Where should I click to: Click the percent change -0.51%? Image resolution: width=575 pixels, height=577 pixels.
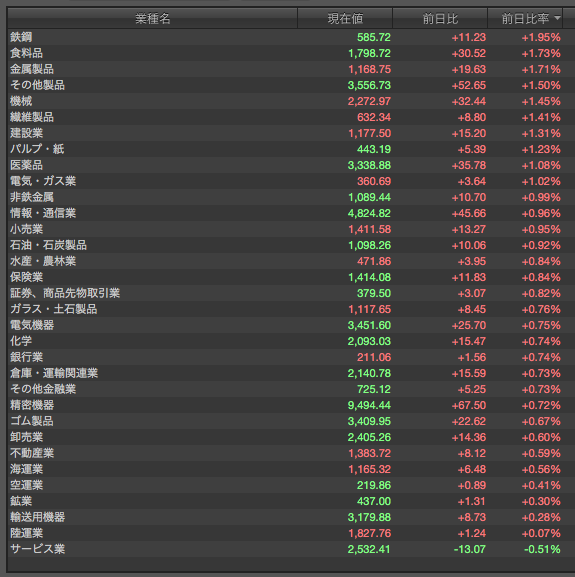click(x=542, y=549)
